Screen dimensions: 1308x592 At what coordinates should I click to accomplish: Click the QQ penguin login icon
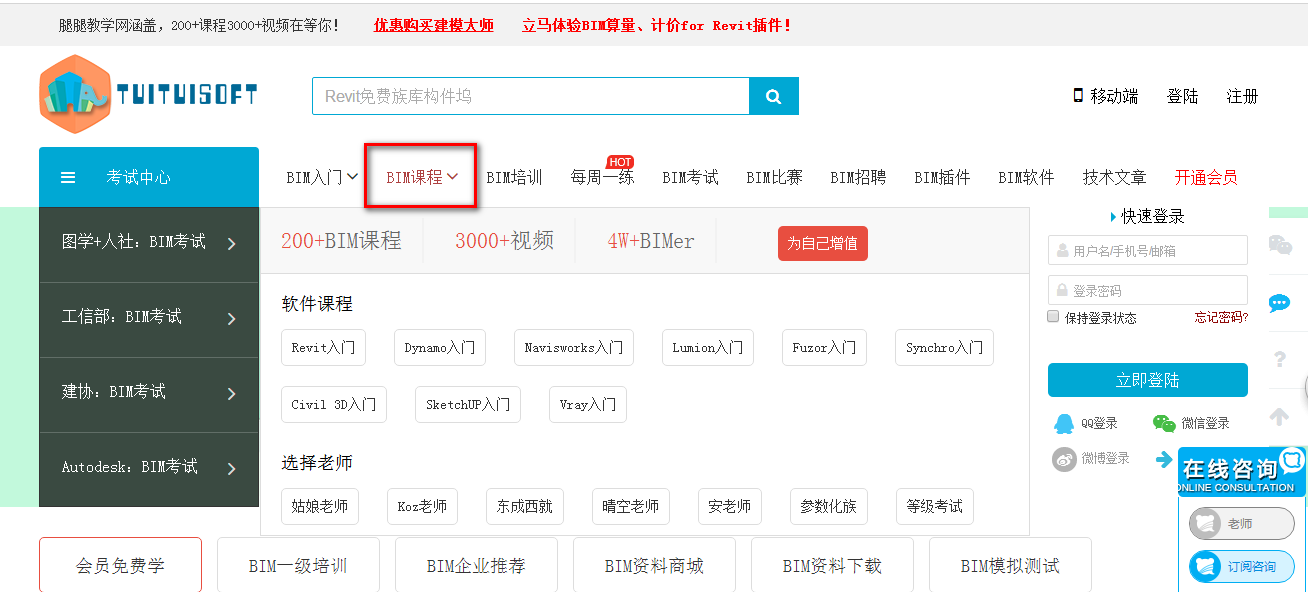tap(1064, 424)
